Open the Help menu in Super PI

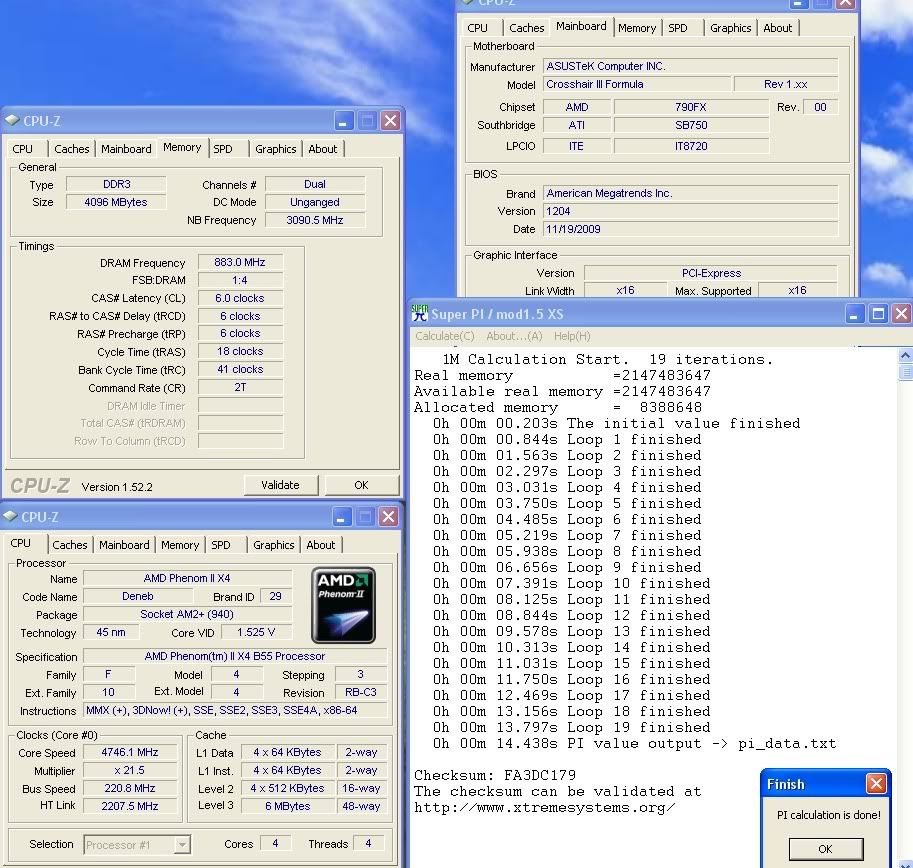pos(572,336)
